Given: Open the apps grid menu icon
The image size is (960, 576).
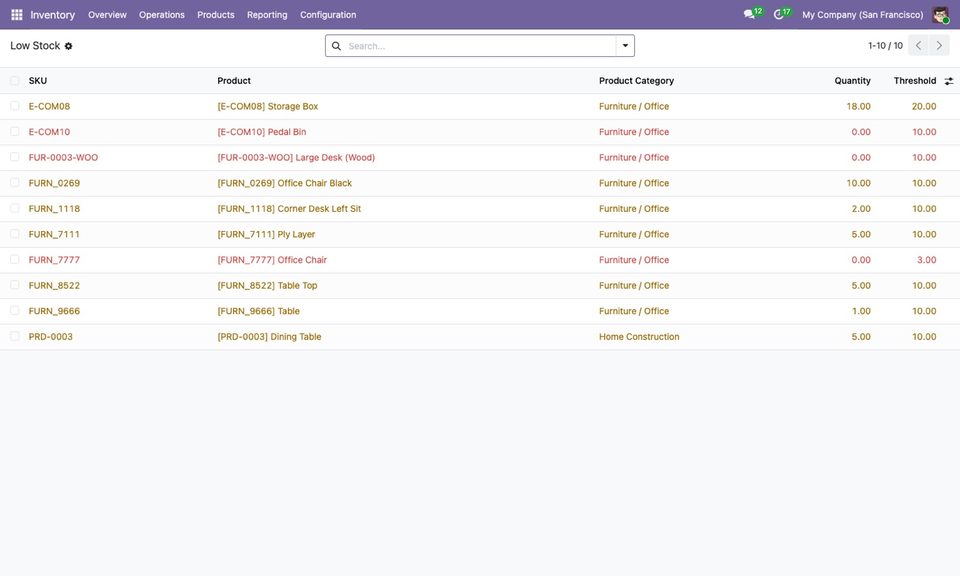Looking at the screenshot, I should pyautogui.click(x=17, y=15).
